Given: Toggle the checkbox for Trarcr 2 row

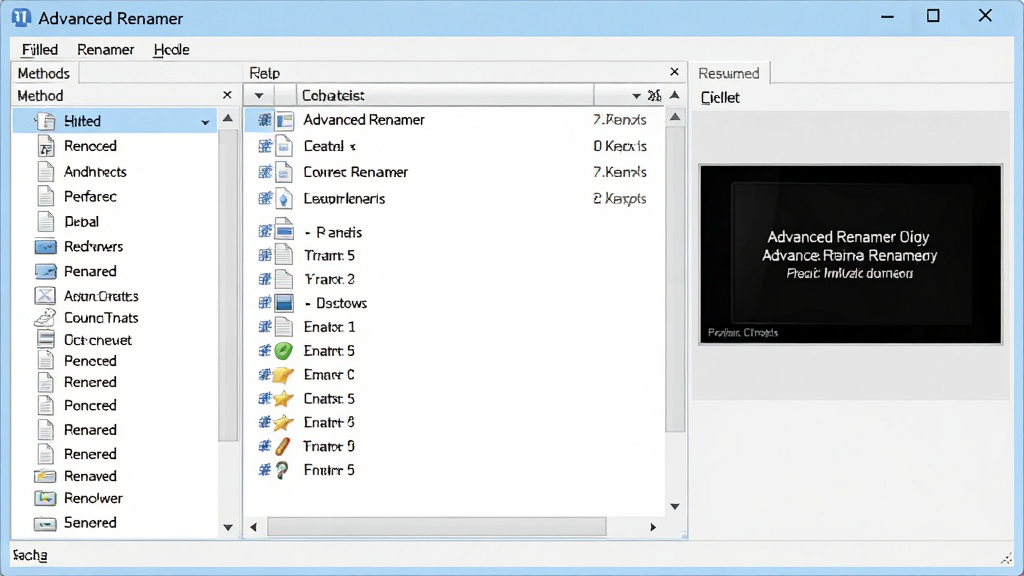Looking at the screenshot, I should click(264, 280).
